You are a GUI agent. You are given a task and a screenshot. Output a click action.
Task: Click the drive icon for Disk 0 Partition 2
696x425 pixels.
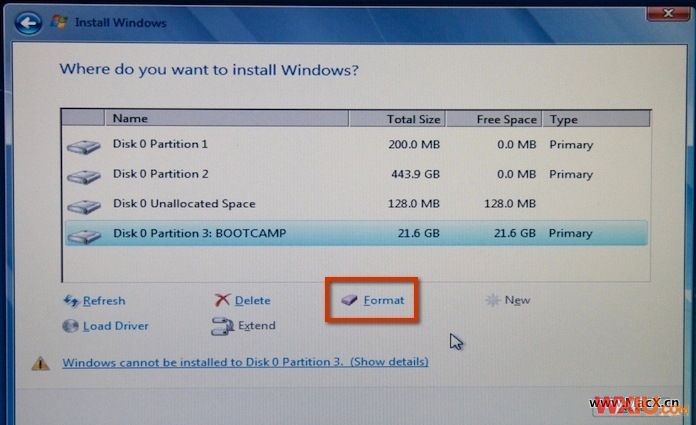tap(83, 177)
